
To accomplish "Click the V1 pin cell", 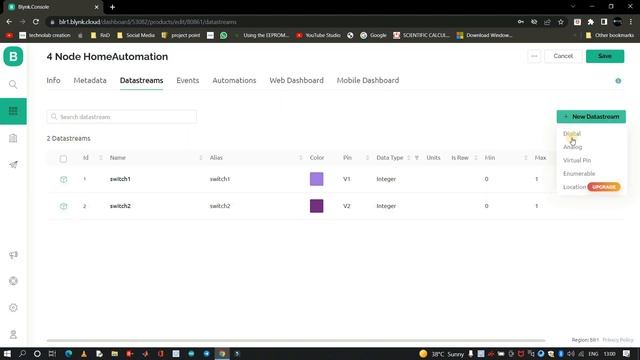I will 347,179.
